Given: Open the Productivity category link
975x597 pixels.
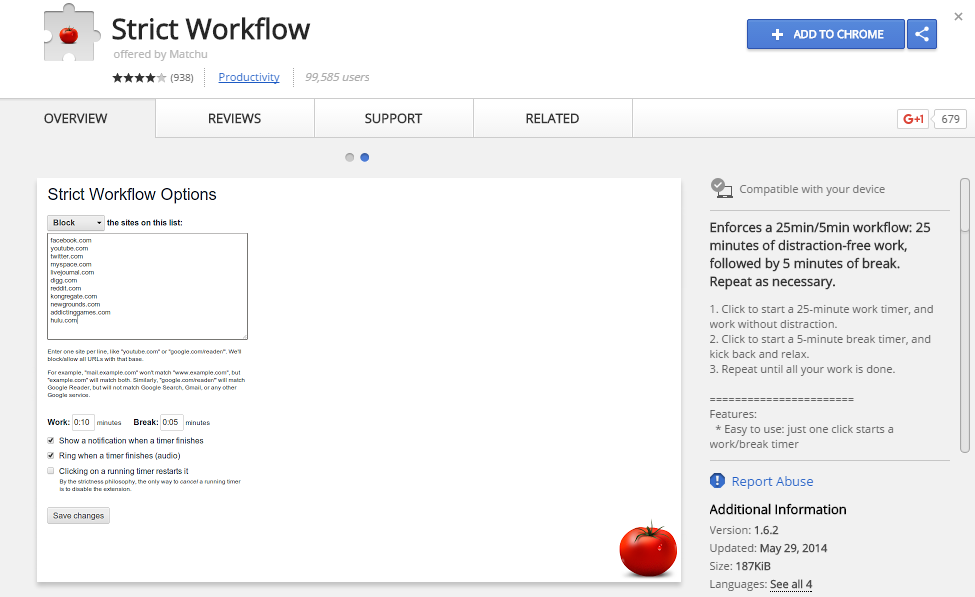Looking at the screenshot, I should coord(249,77).
